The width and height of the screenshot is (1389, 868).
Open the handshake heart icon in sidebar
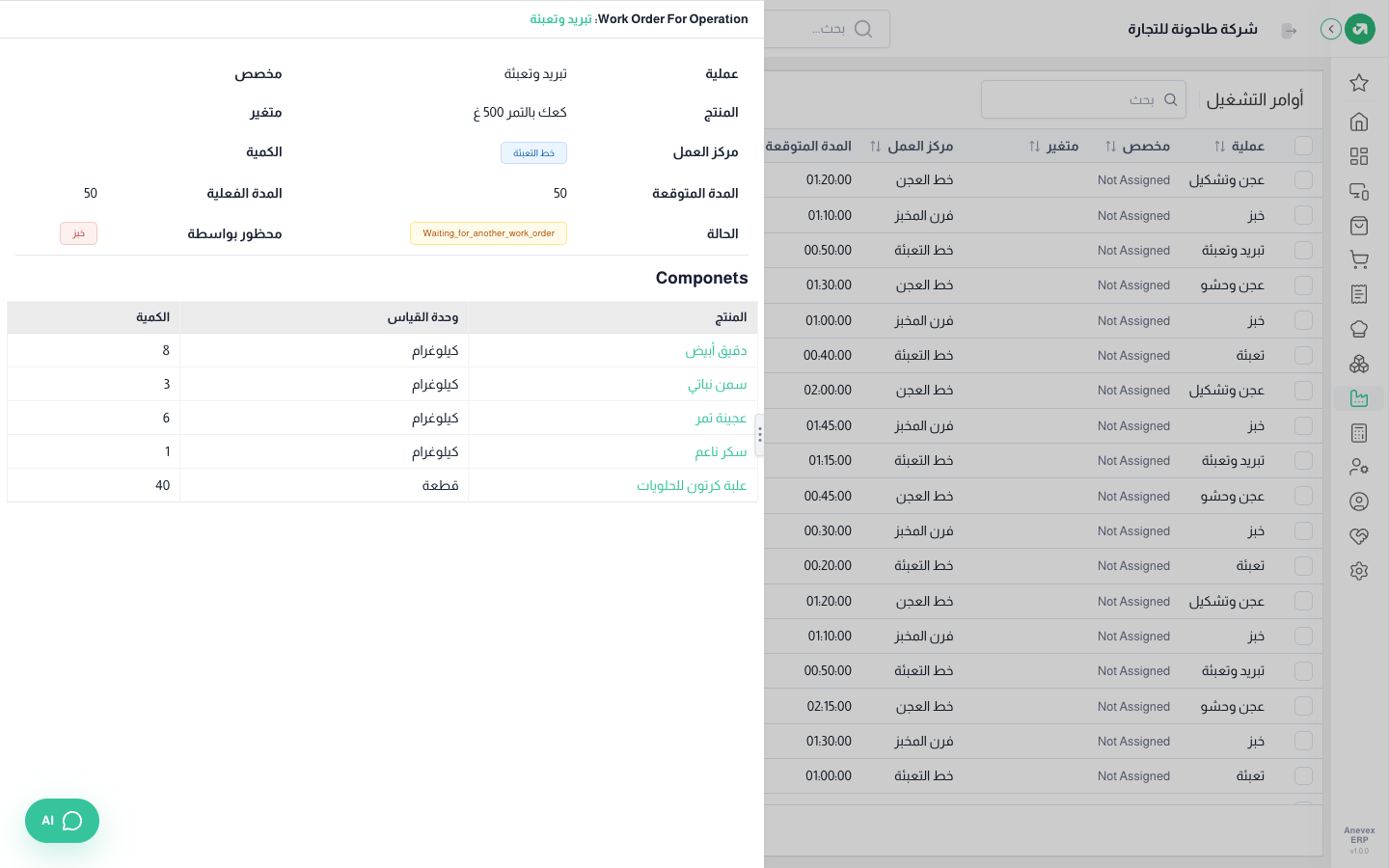1359,536
